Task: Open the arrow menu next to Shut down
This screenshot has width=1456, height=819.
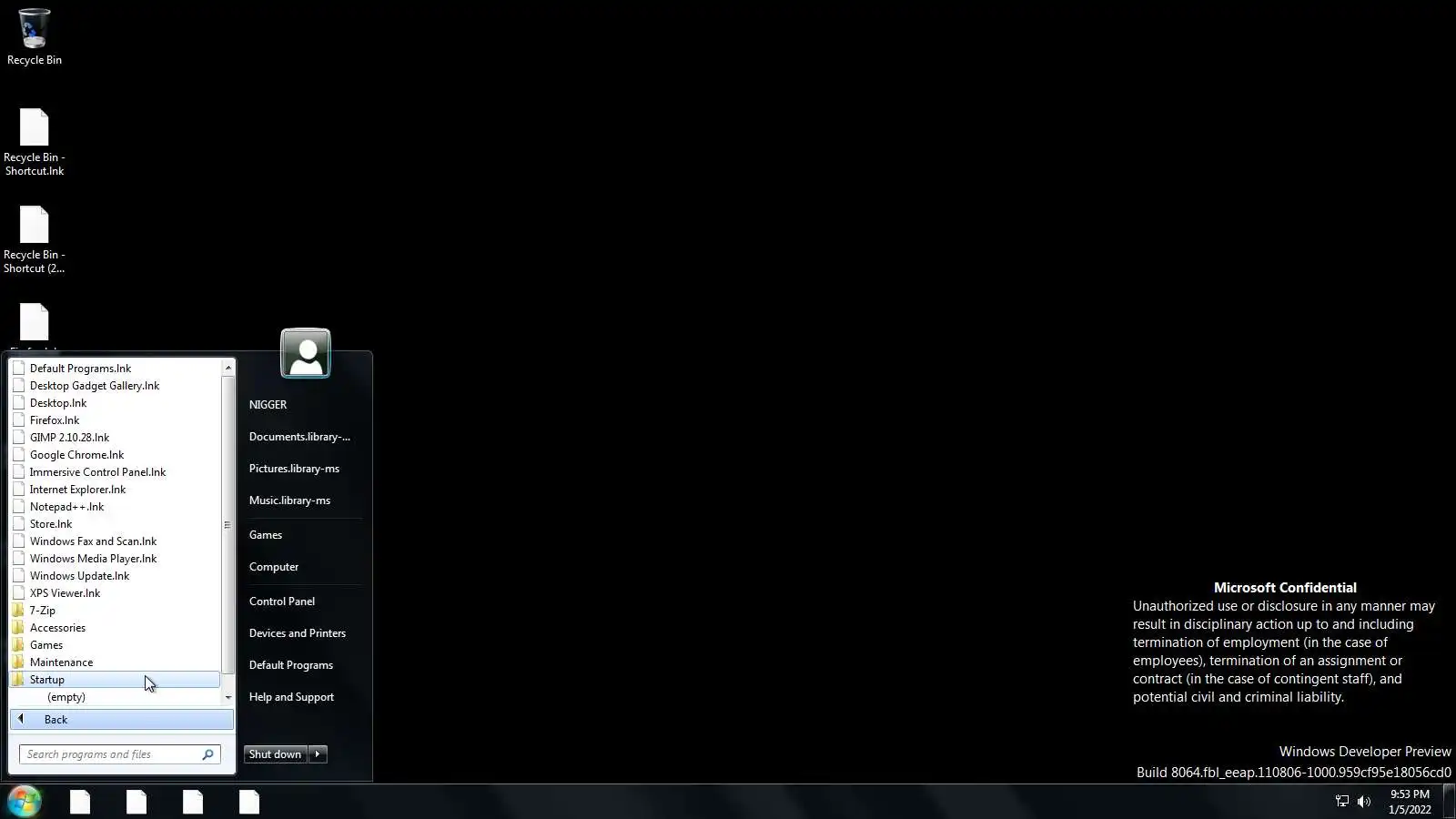Action: point(318,754)
